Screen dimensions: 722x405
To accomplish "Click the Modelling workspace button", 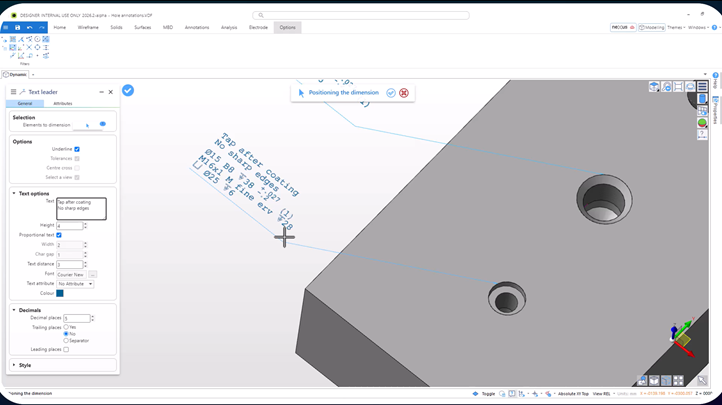I will click(652, 28).
